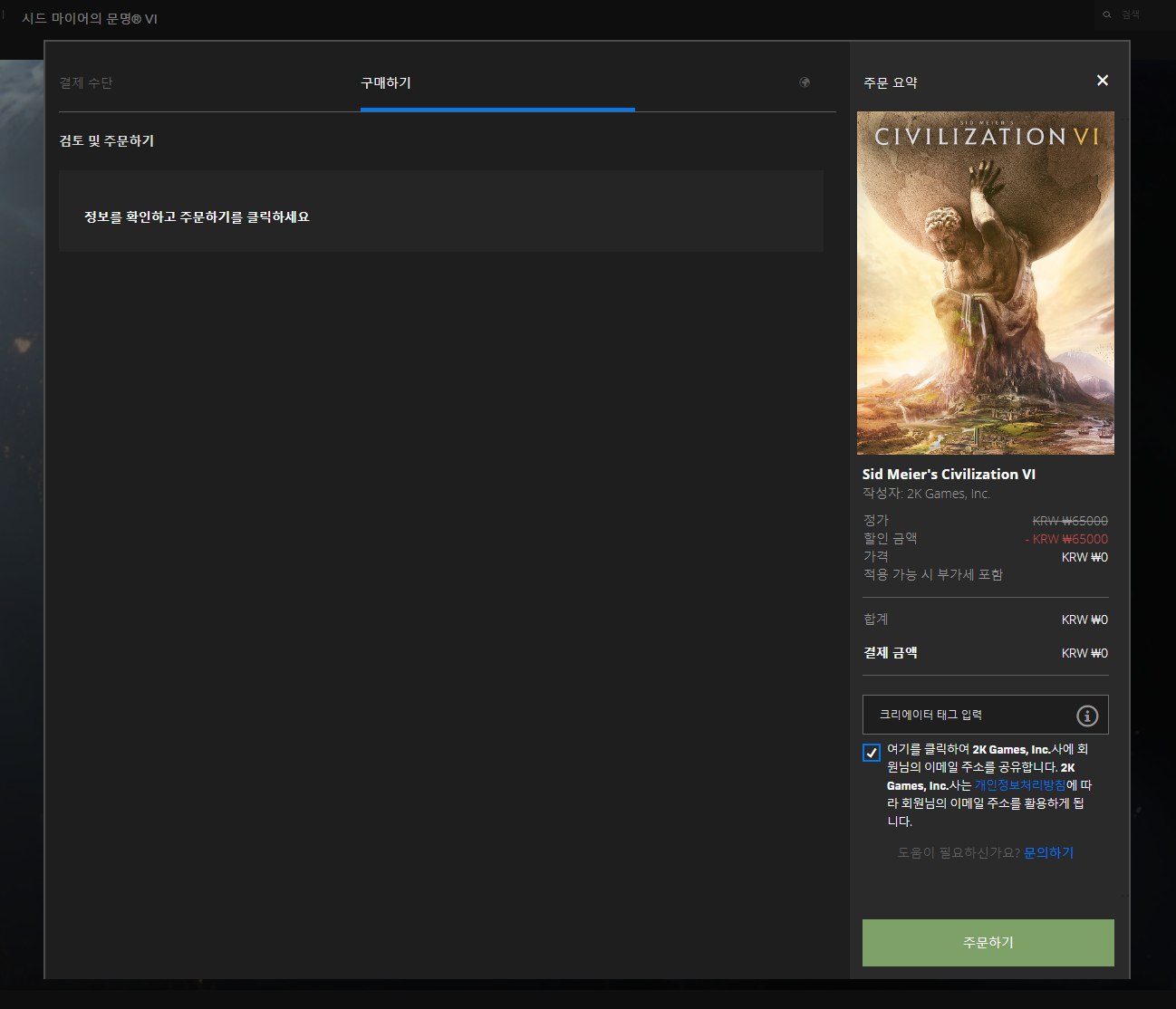Click the globe language icon
This screenshot has width=1176, height=1009.
[x=805, y=82]
